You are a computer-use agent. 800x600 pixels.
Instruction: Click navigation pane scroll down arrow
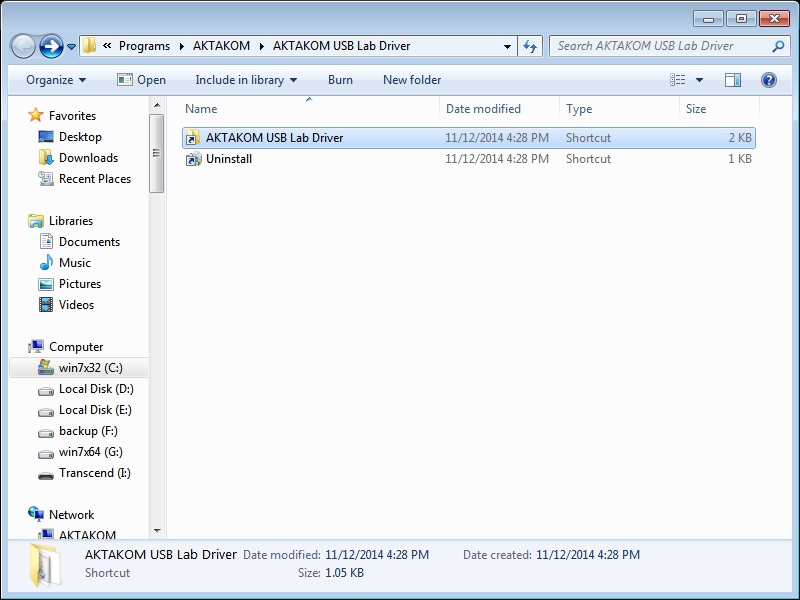pos(157,531)
